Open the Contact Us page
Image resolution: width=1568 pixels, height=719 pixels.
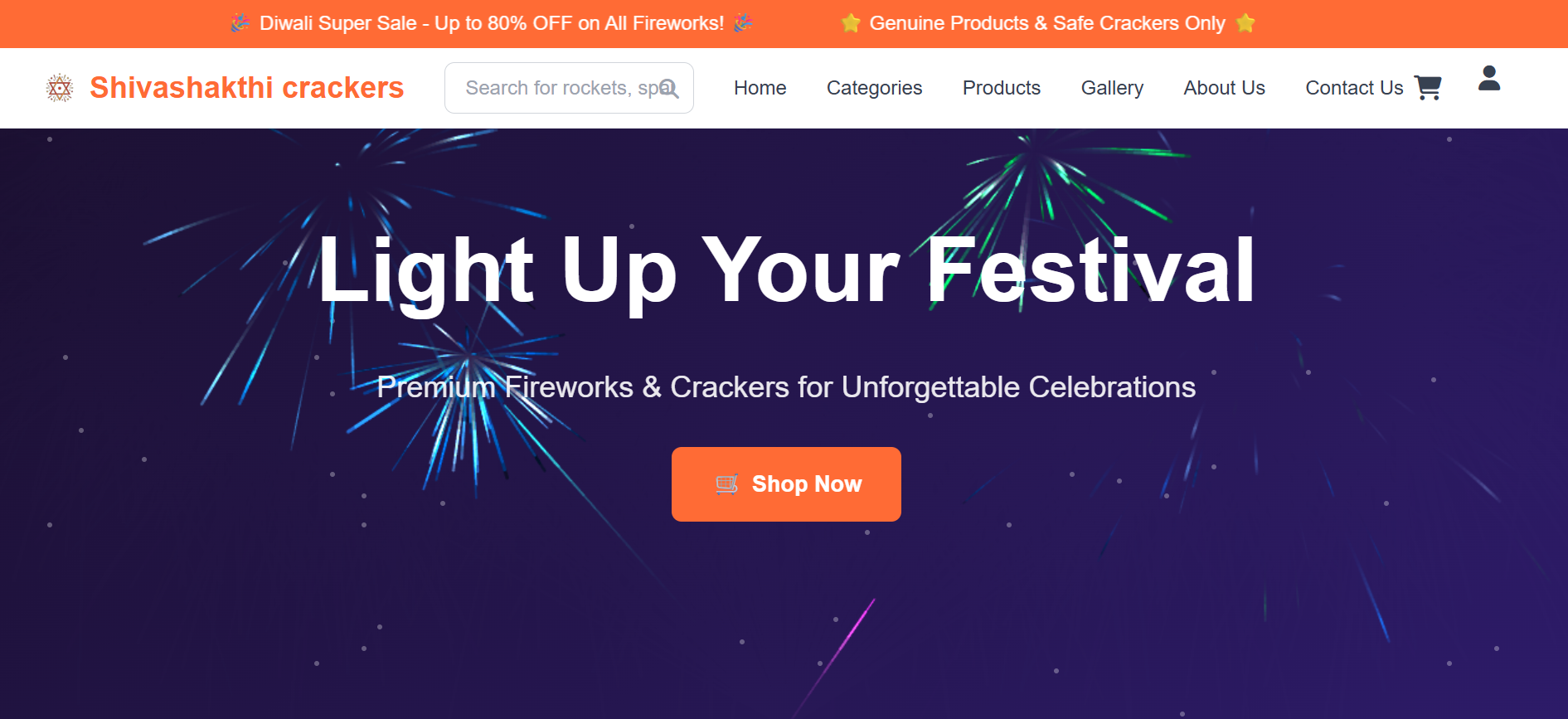point(1353,88)
